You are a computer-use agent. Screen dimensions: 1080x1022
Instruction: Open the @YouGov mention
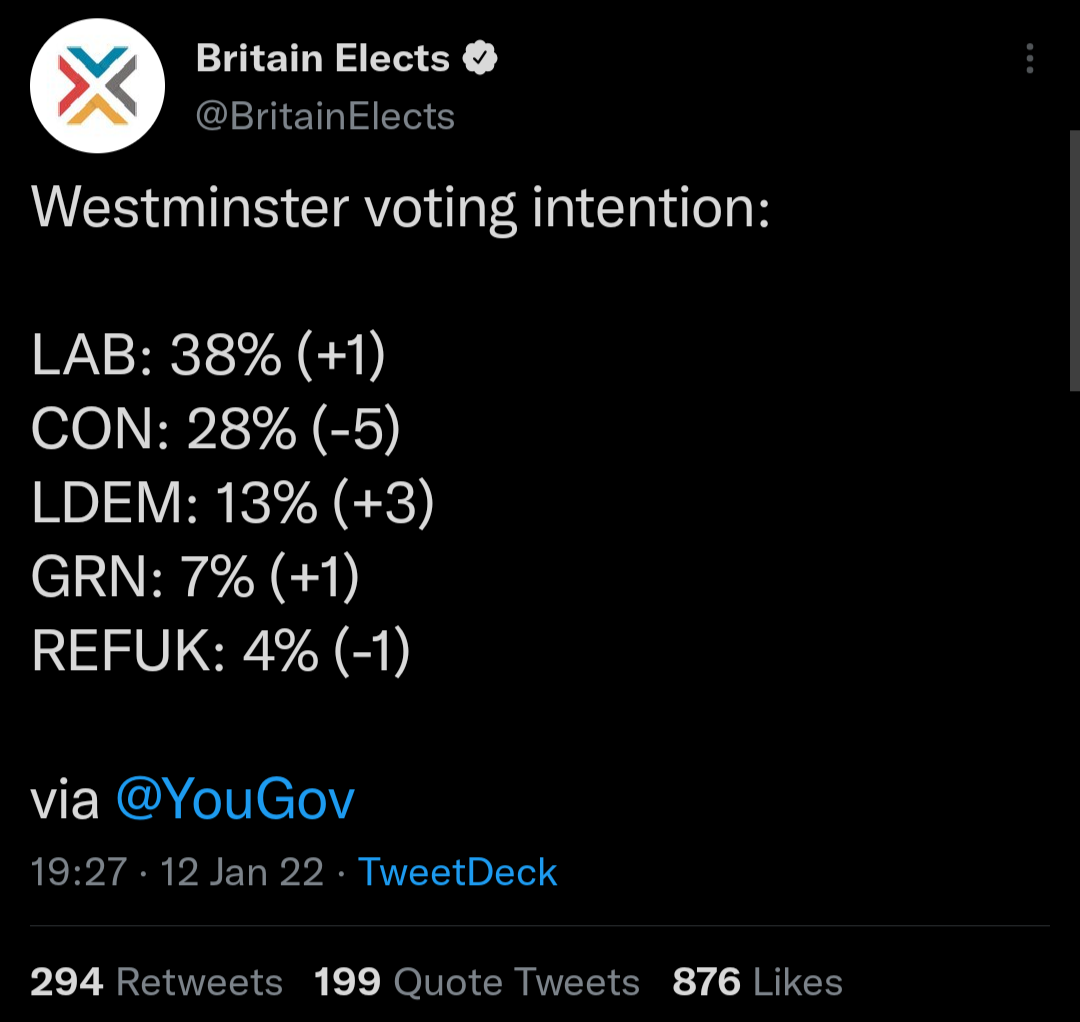pos(235,800)
